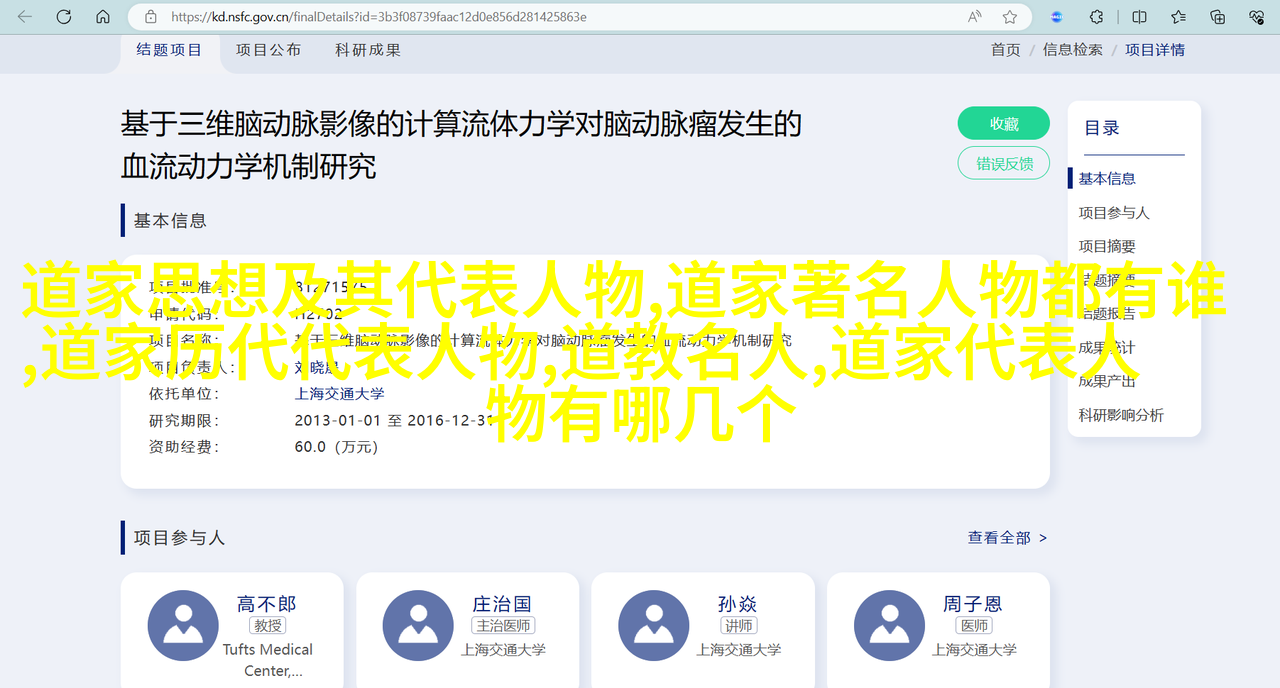Click the back navigation arrow
Screen dimensions: 1280x688
(24, 17)
